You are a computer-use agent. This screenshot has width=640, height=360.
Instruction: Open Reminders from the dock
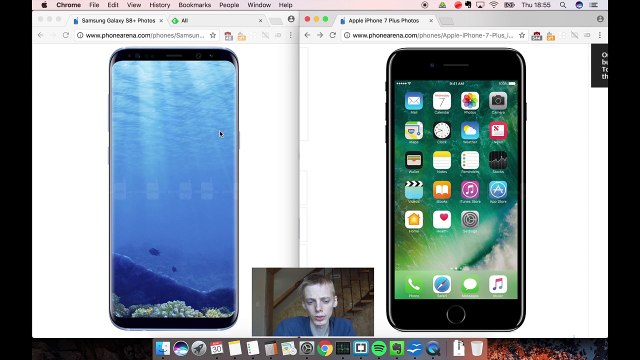pos(253,348)
